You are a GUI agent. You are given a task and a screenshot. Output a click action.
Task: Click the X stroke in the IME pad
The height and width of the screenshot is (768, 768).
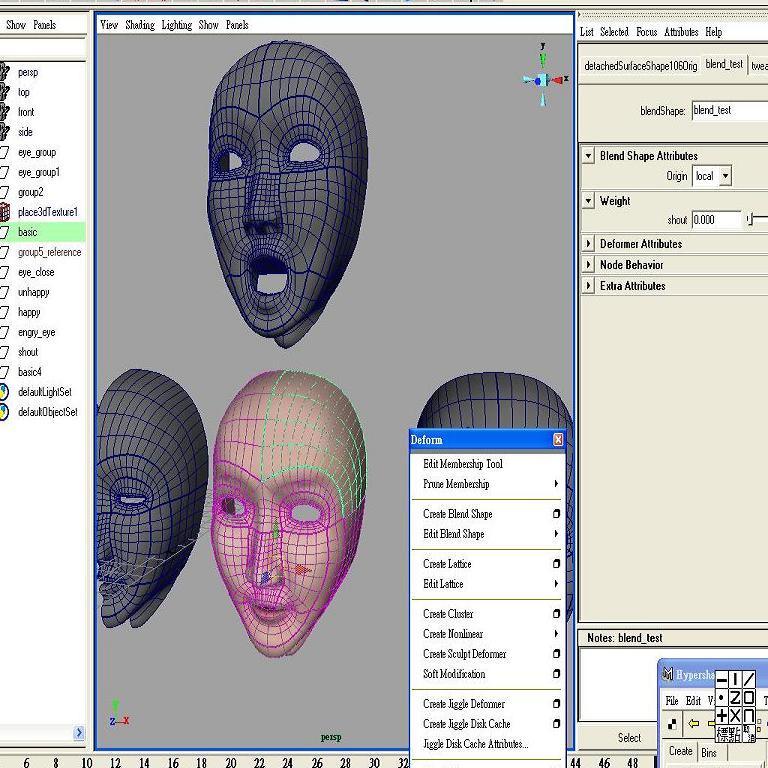pyautogui.click(x=735, y=715)
